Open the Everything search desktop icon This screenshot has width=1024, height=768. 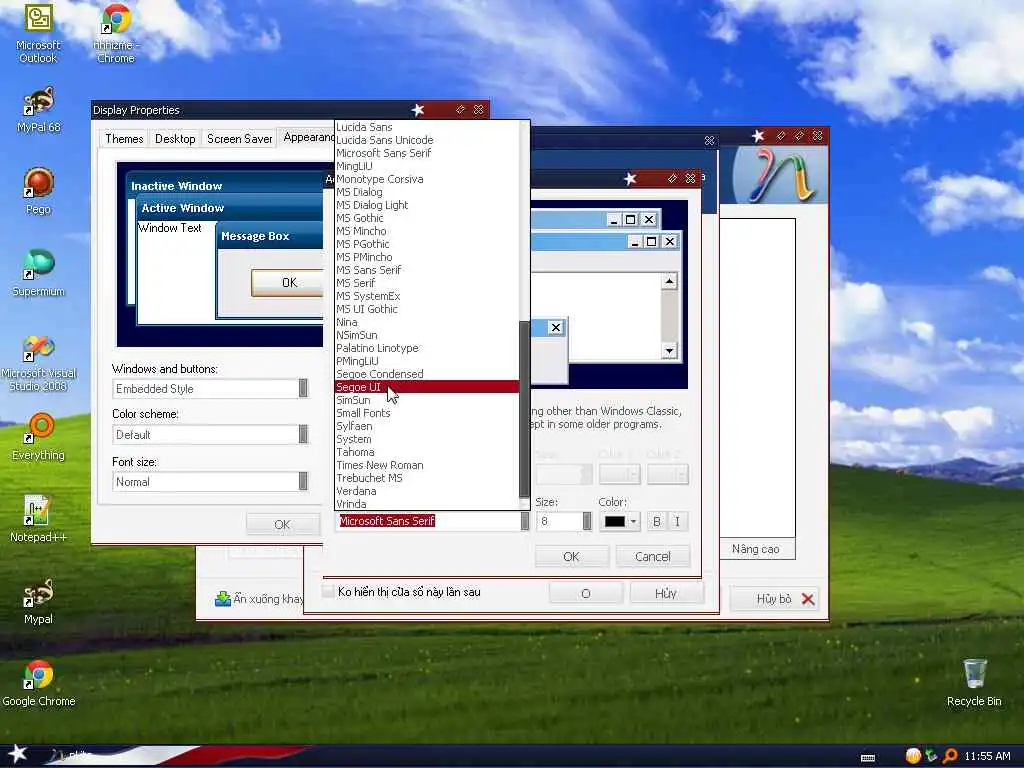point(39,436)
